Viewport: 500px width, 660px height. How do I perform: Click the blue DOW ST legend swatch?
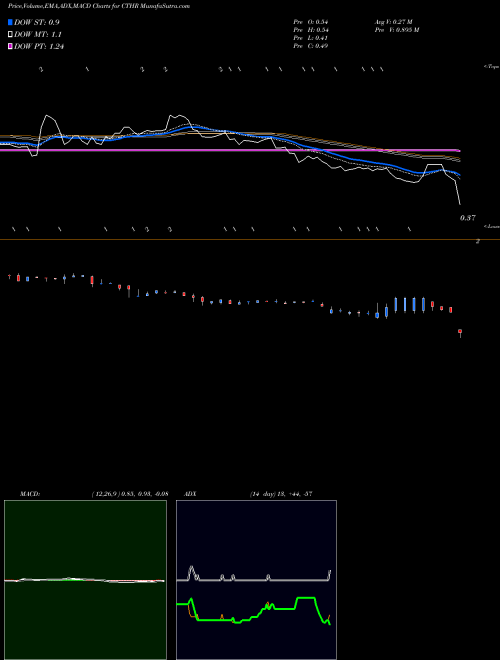point(10,22)
